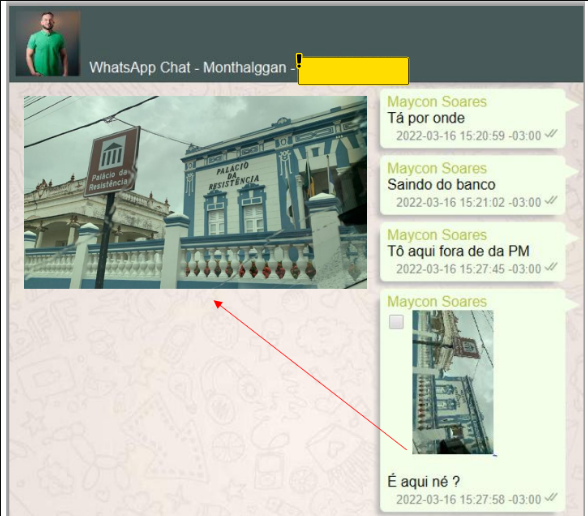The image size is (588, 516).
Task: Click timestamp 2022-03-16 15:21:02 -03:00
Action: (x=469, y=202)
